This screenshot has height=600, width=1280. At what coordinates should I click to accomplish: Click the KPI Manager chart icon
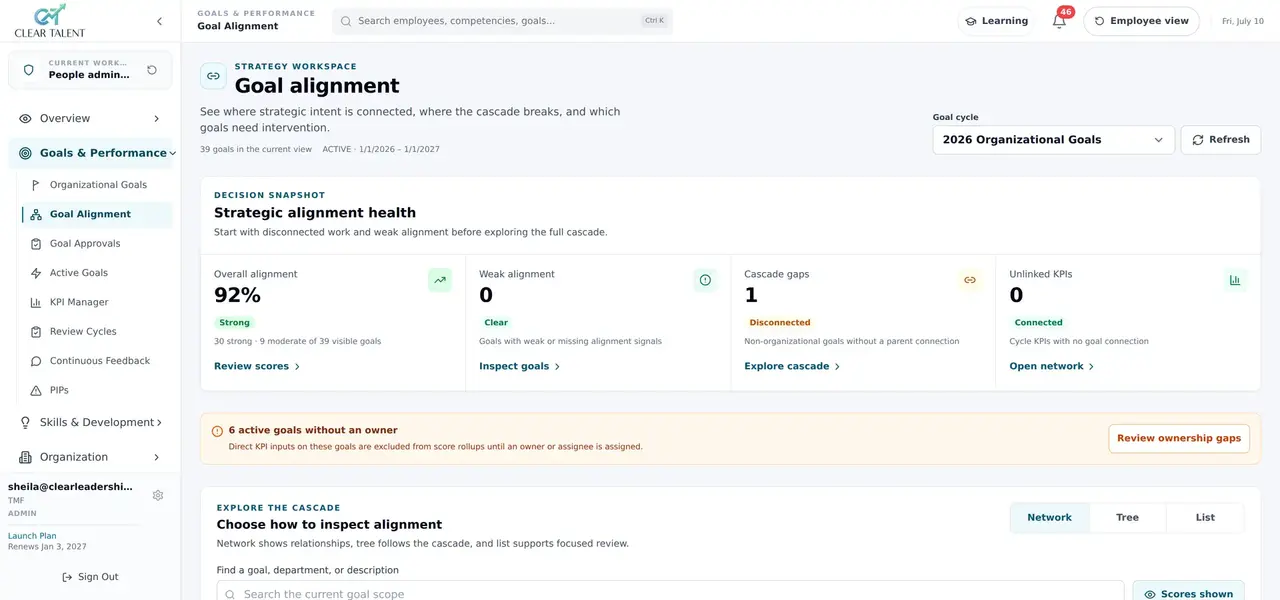tap(36, 302)
